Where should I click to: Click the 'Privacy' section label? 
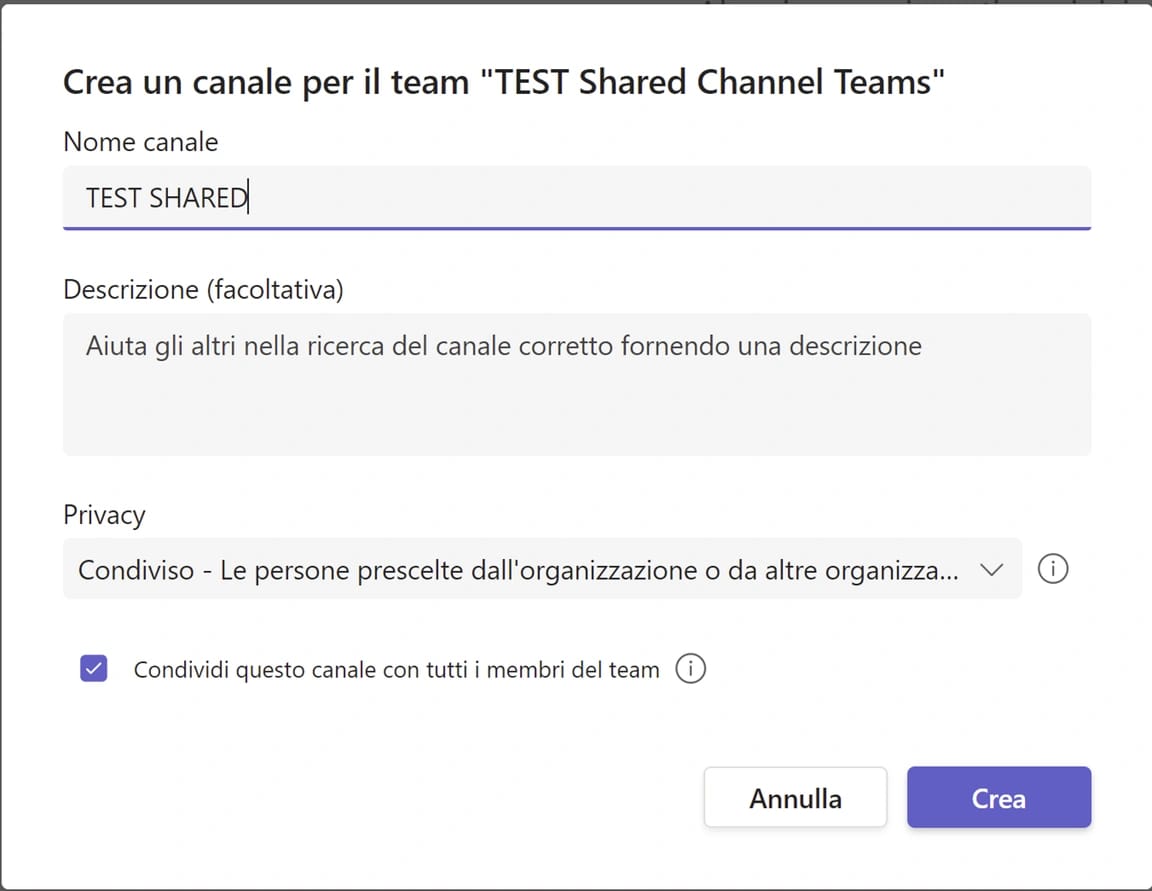tap(104, 515)
